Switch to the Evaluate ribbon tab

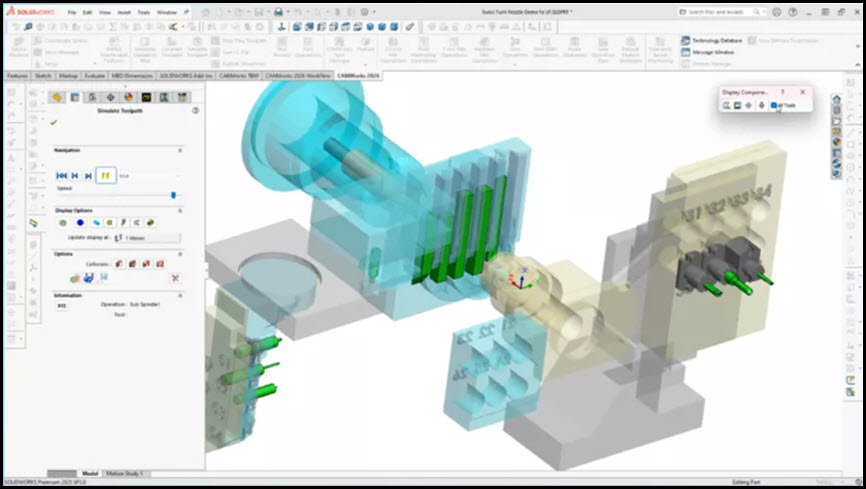tap(94, 76)
